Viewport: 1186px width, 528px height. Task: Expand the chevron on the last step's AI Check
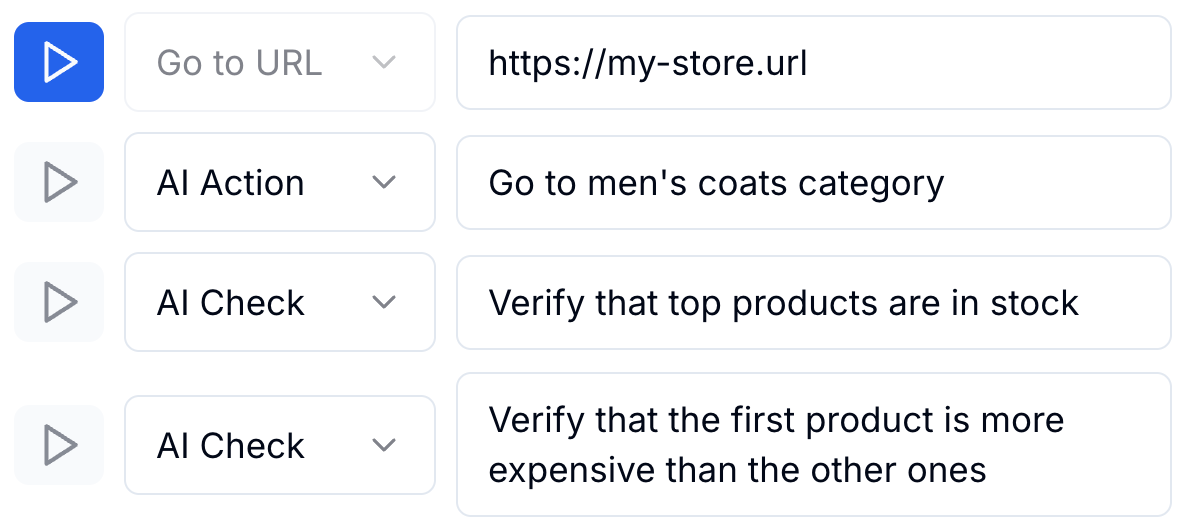click(384, 446)
